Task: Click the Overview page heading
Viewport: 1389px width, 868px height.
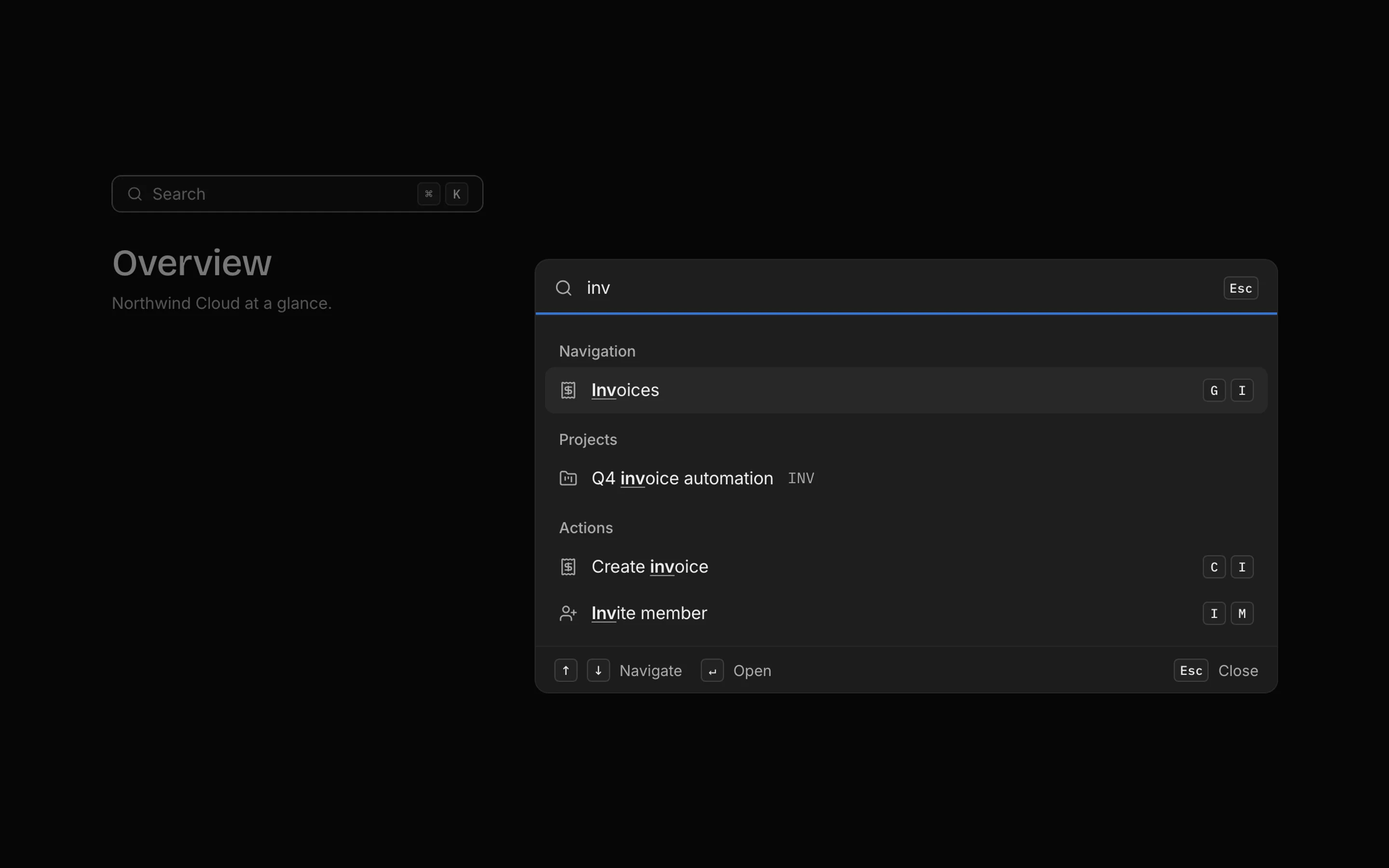Action: (191, 263)
